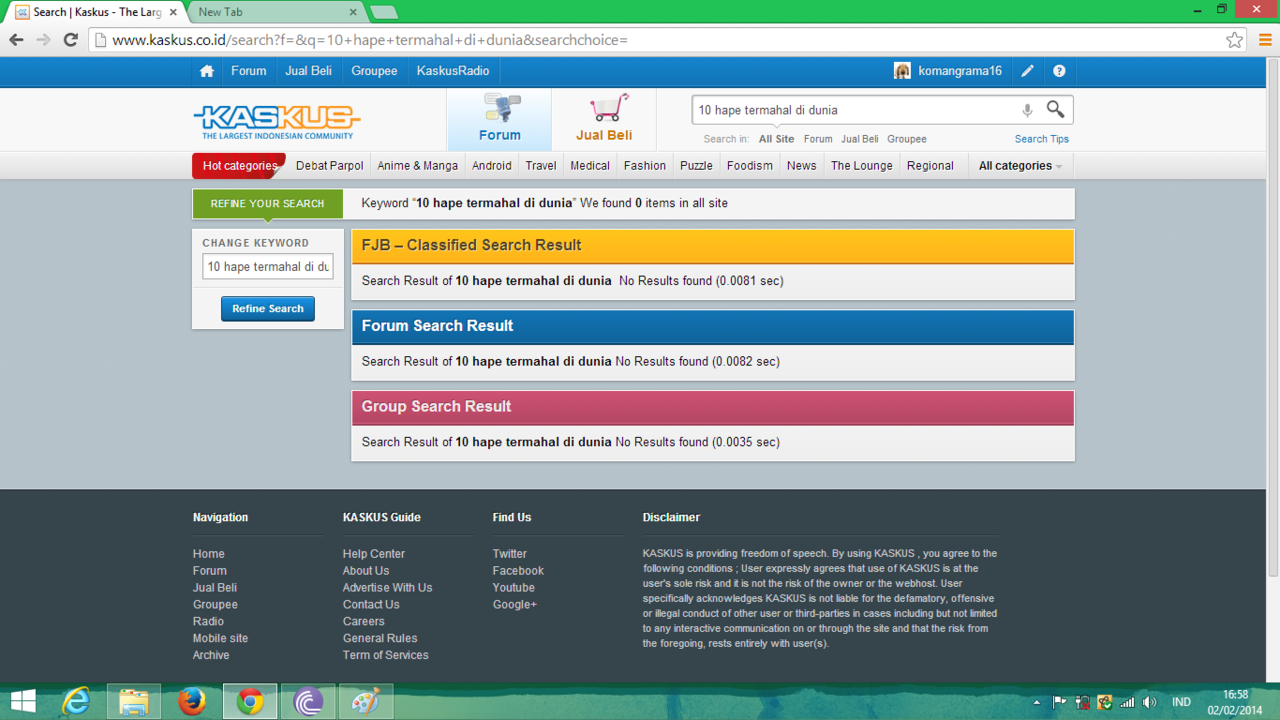Open Jual Beli in the top bar
This screenshot has width=1280, height=720.
pos(308,71)
